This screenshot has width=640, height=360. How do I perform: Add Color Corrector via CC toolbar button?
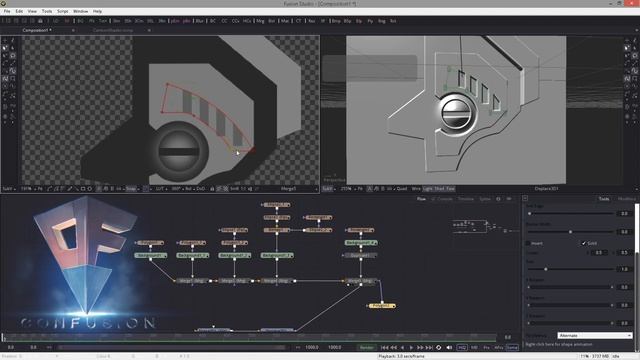[x=224, y=21]
